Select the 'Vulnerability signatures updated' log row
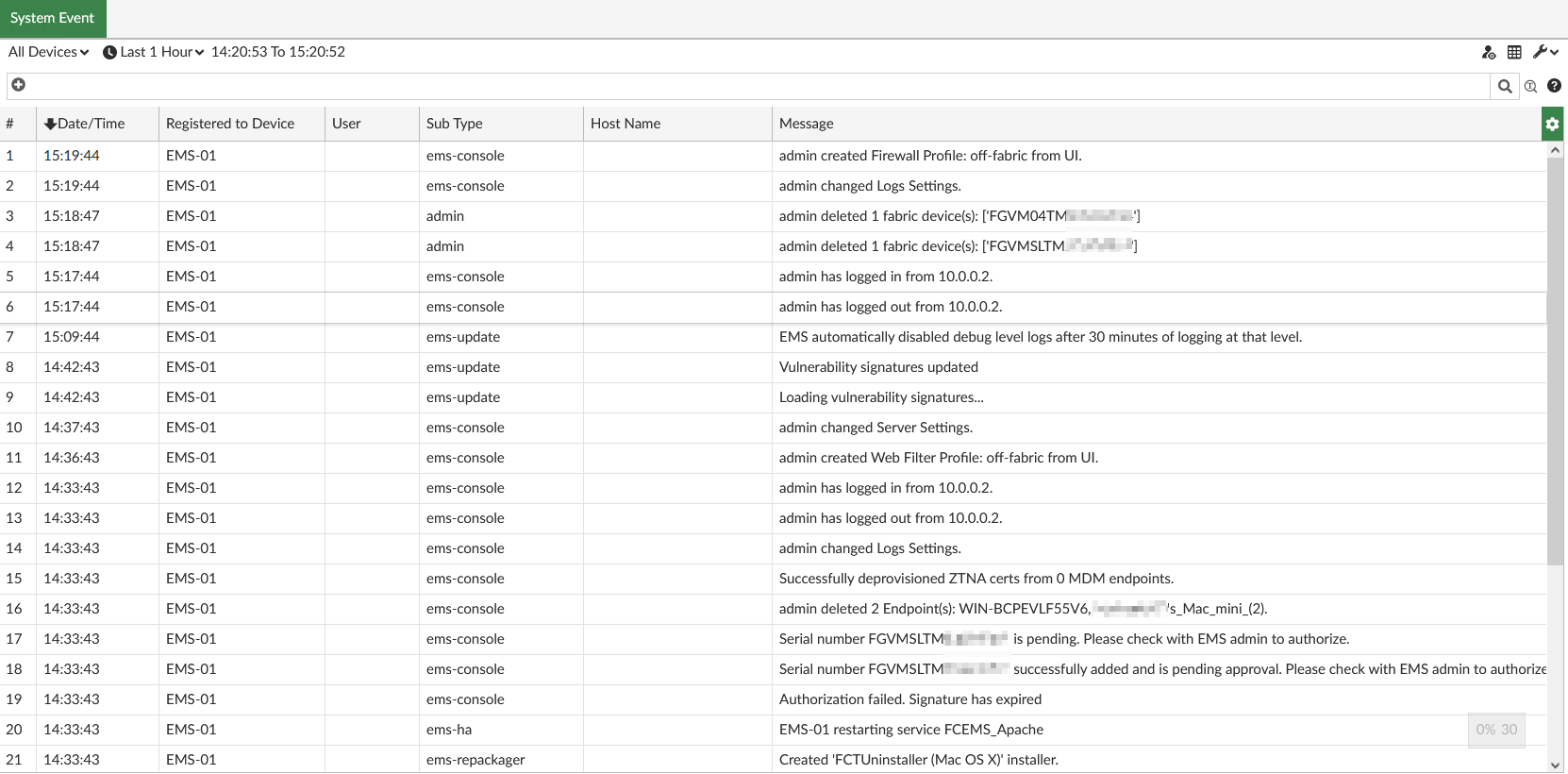The image size is (1568, 774). click(x=878, y=367)
